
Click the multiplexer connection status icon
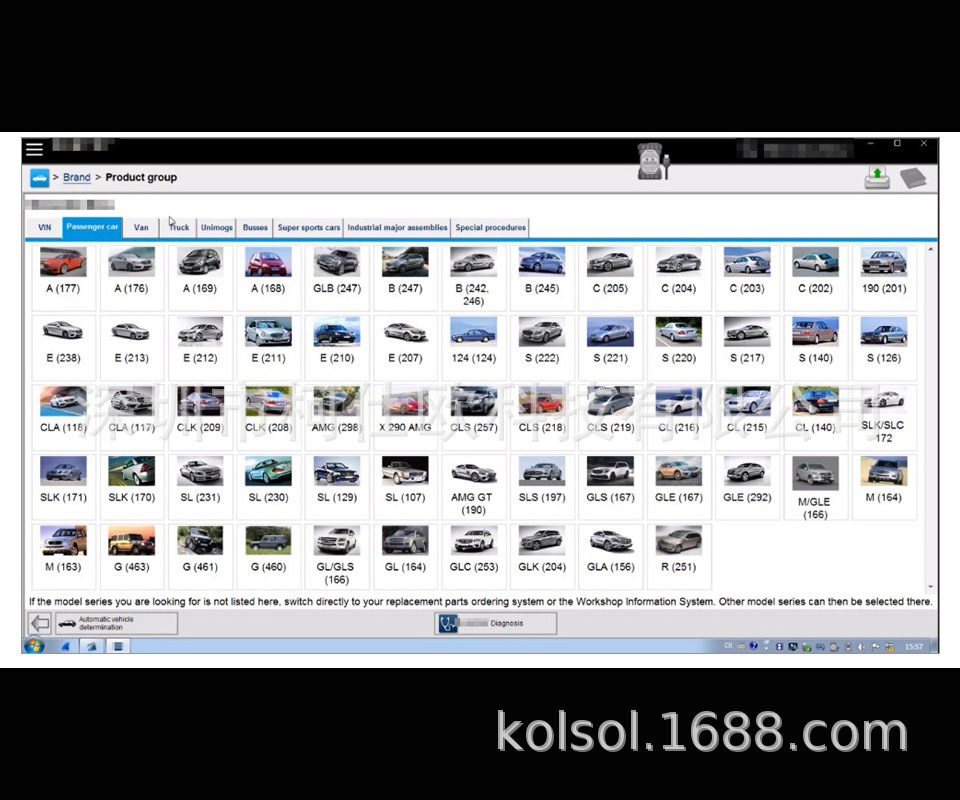click(654, 162)
